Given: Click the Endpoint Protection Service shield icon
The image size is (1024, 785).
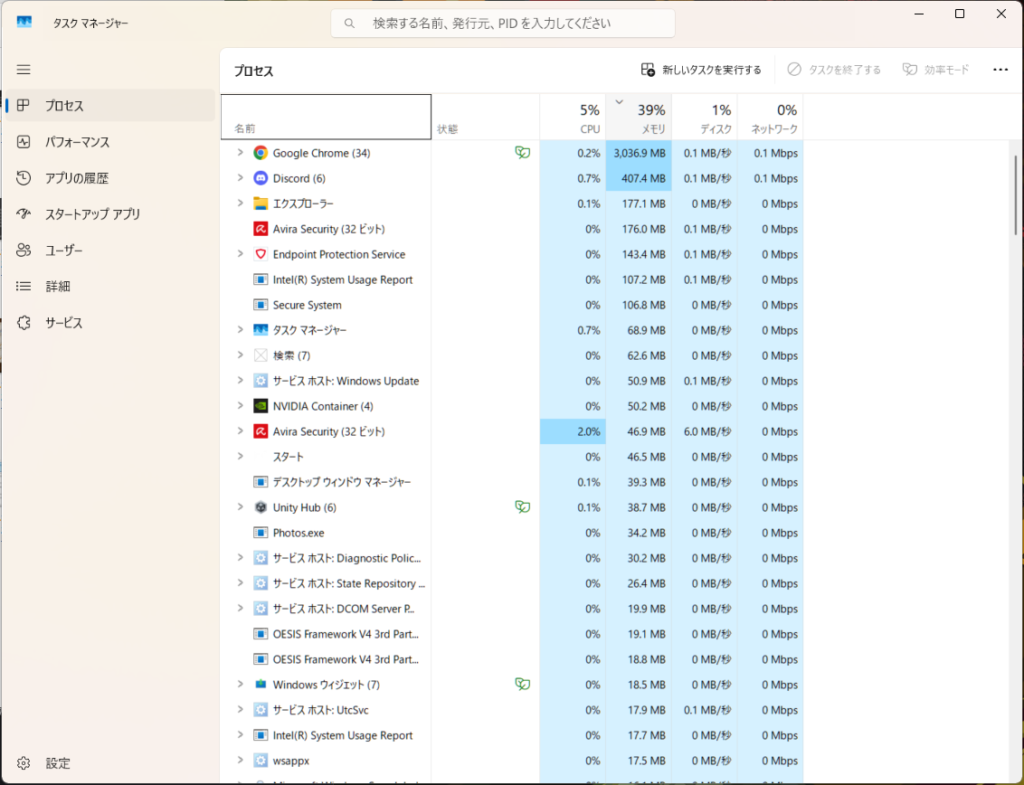Looking at the screenshot, I should click(260, 254).
